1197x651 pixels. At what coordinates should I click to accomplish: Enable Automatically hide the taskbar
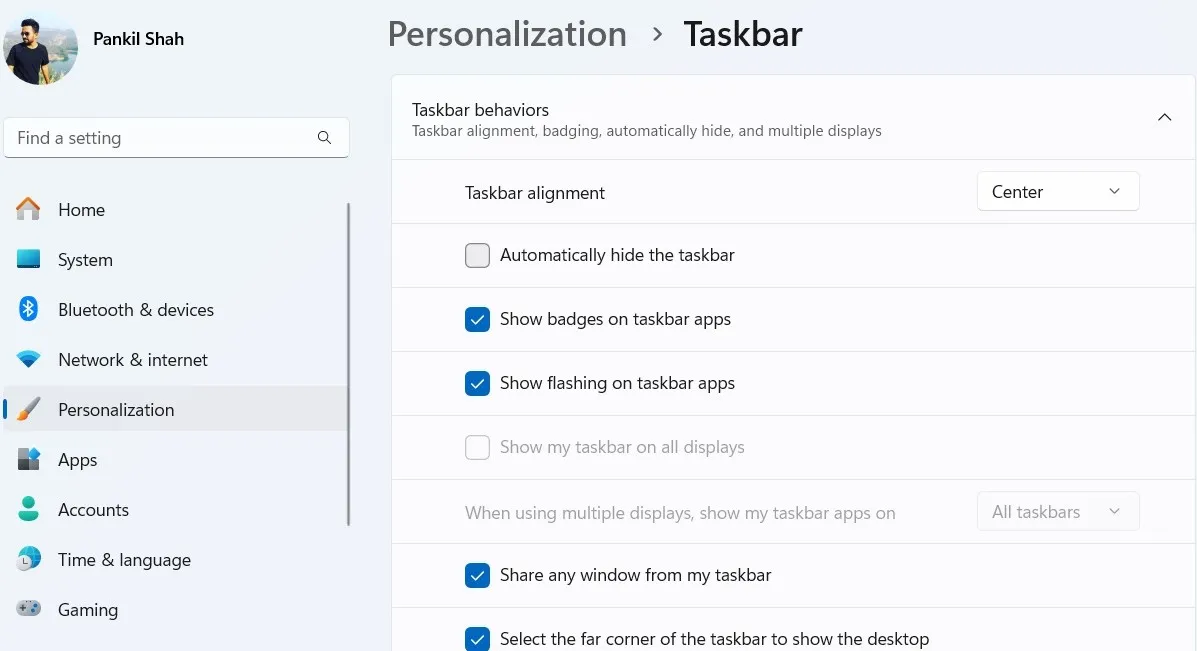point(477,255)
